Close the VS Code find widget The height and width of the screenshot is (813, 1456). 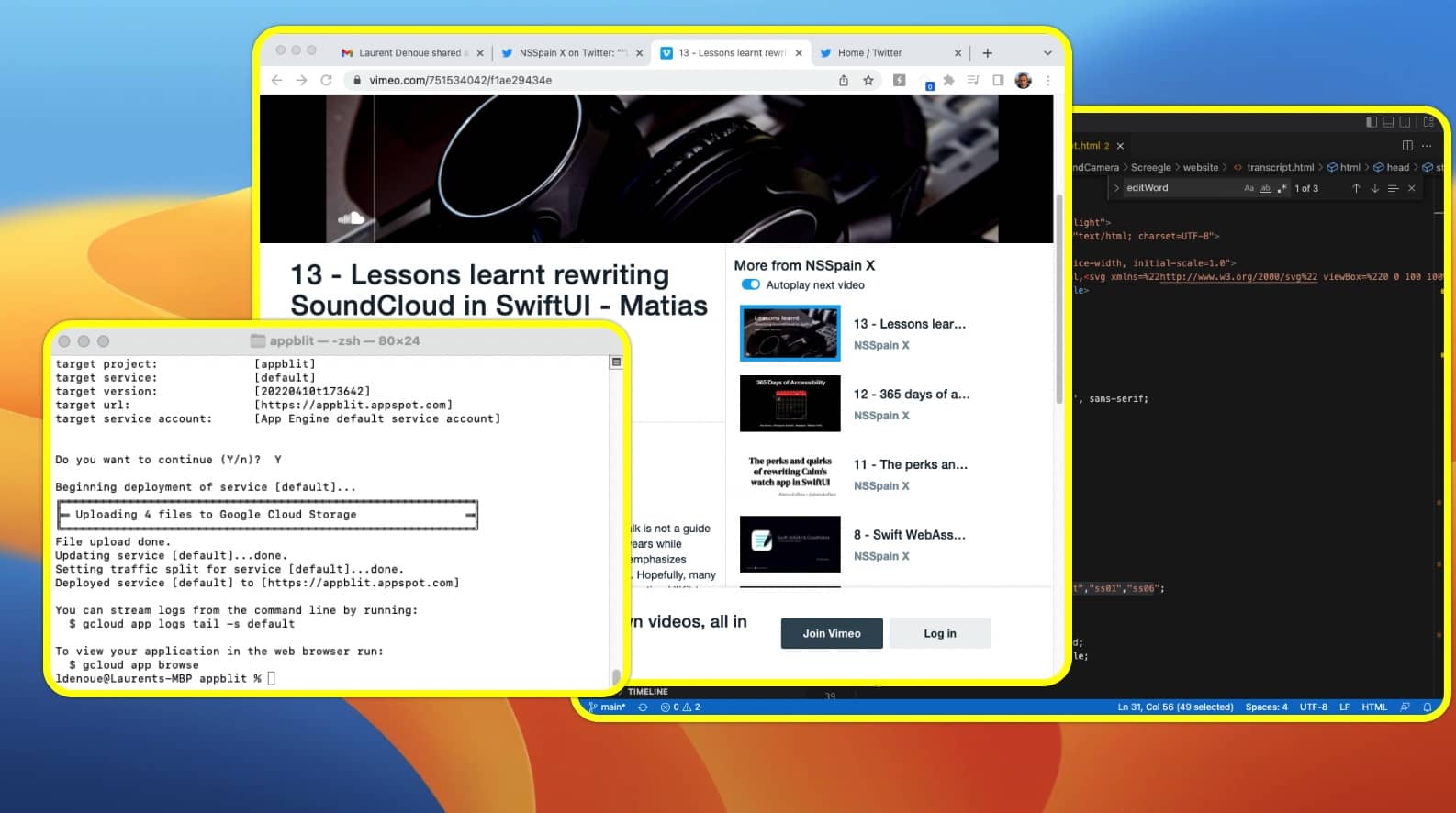click(x=1412, y=188)
